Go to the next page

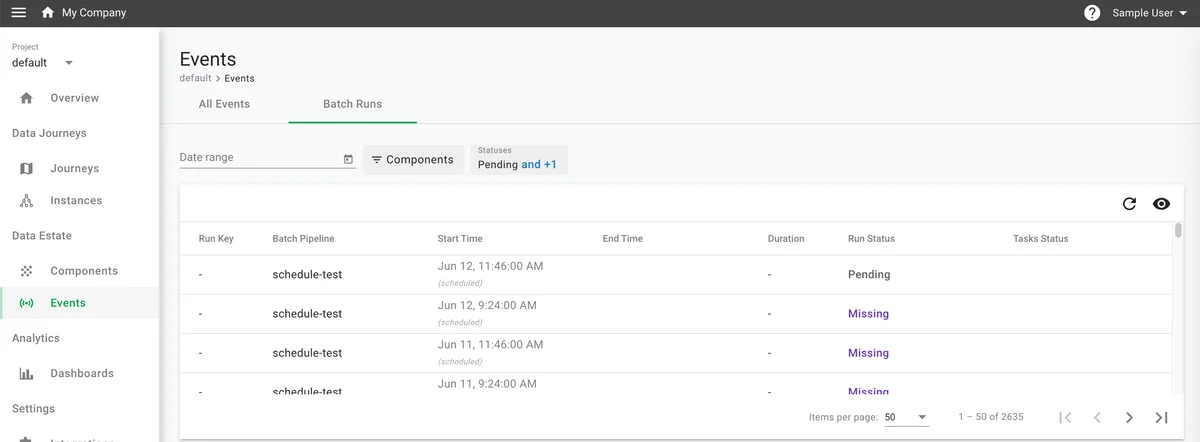point(1129,417)
